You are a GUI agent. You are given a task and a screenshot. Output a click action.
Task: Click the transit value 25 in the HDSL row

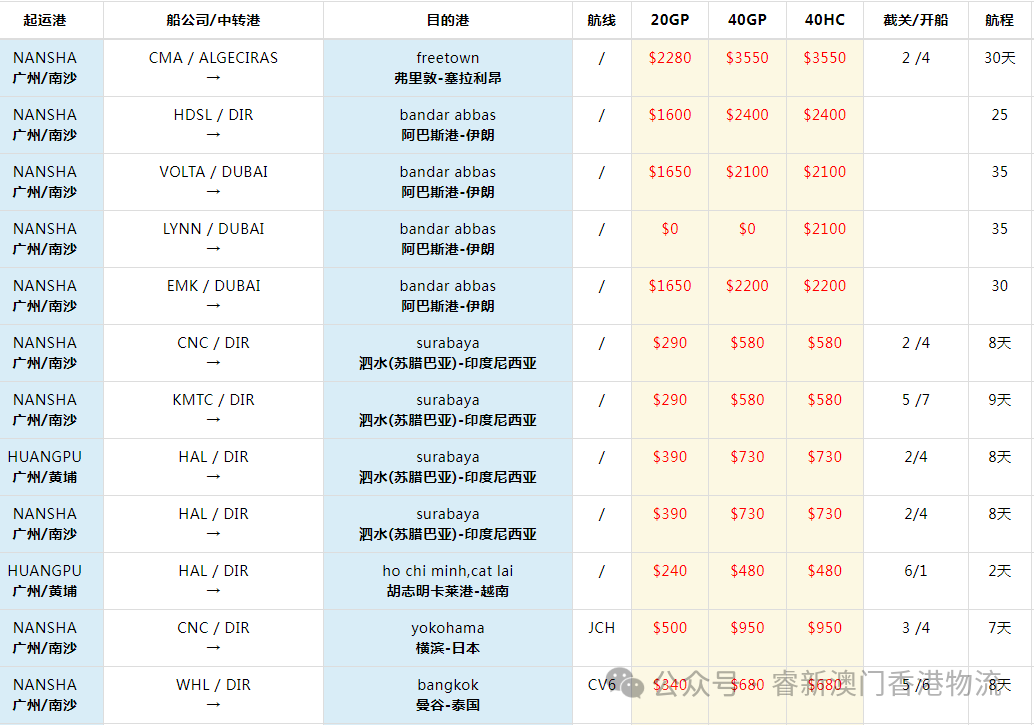click(999, 115)
